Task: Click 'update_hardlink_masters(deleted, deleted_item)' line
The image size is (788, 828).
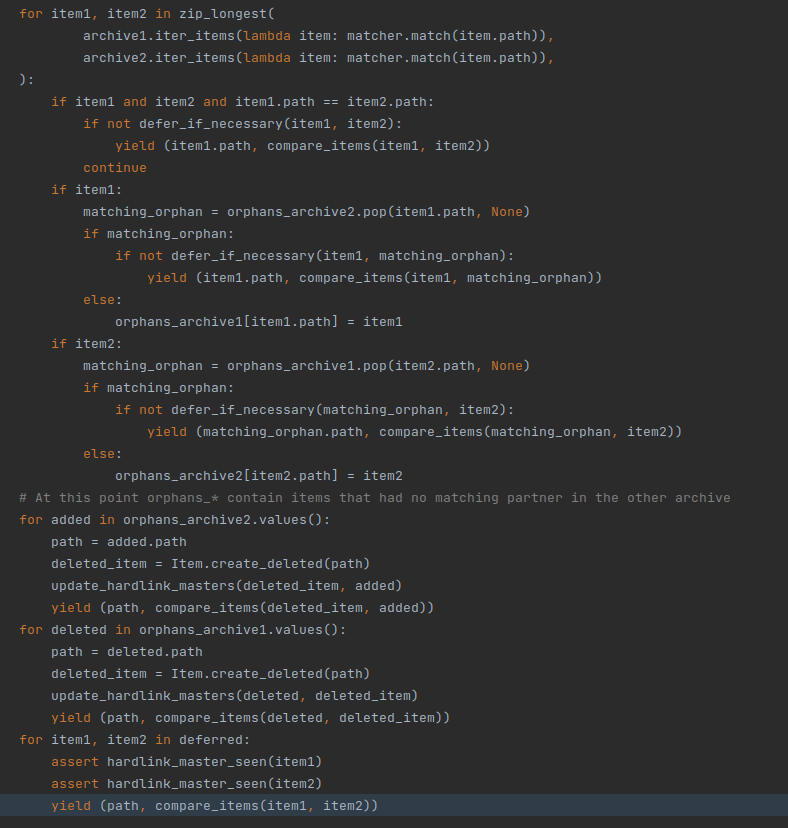Action: (x=234, y=696)
